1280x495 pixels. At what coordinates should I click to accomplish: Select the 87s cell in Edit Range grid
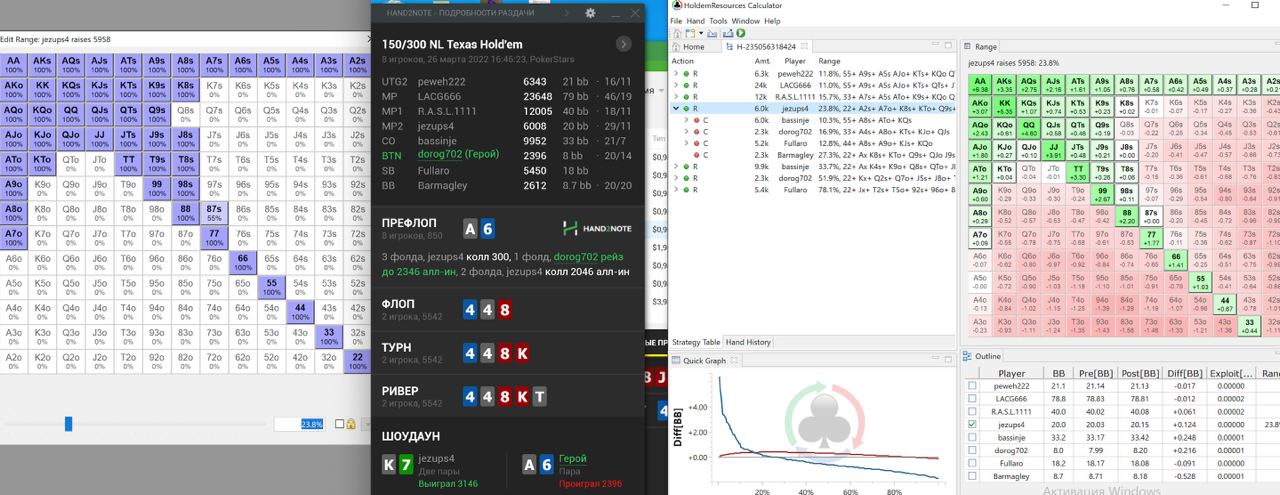(x=214, y=212)
